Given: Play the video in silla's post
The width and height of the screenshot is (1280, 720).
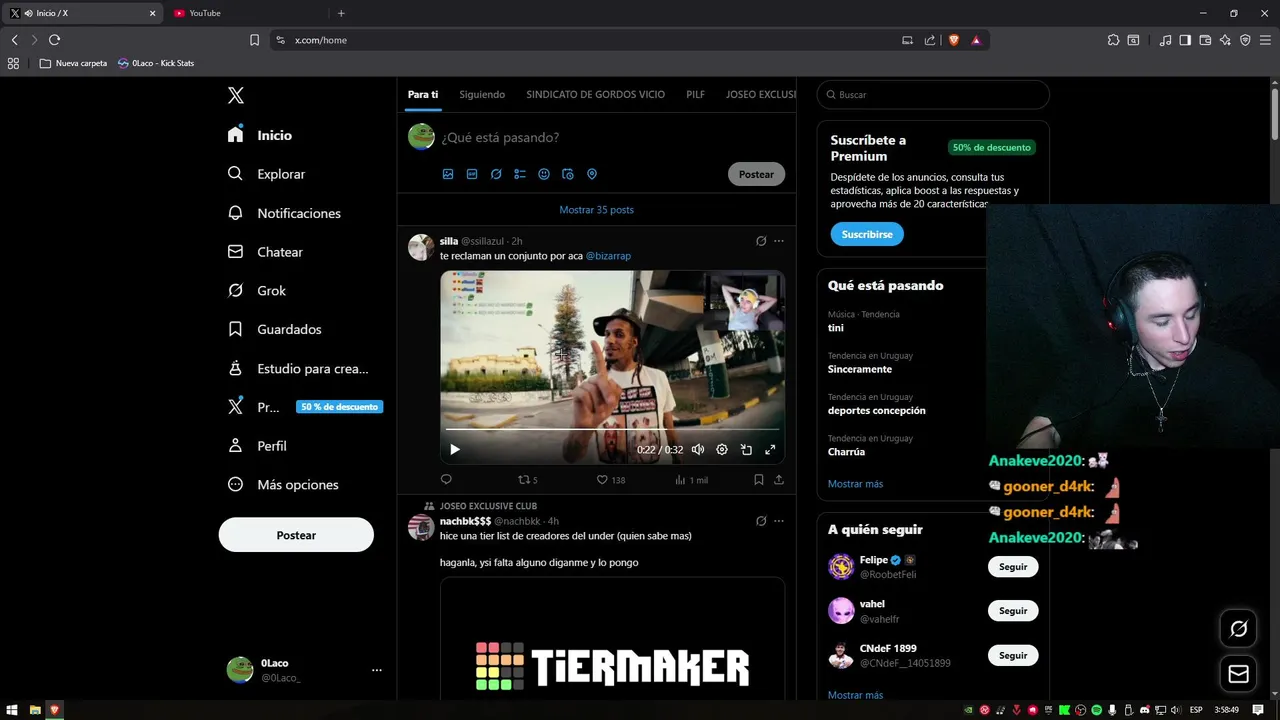Looking at the screenshot, I should click(x=455, y=450).
